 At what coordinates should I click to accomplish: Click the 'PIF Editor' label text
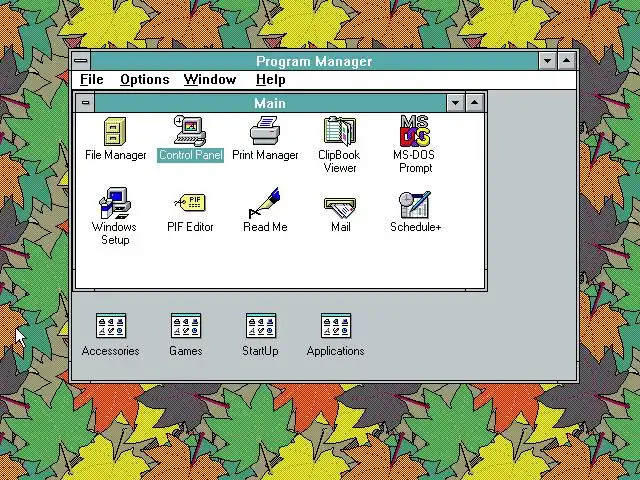click(190, 227)
